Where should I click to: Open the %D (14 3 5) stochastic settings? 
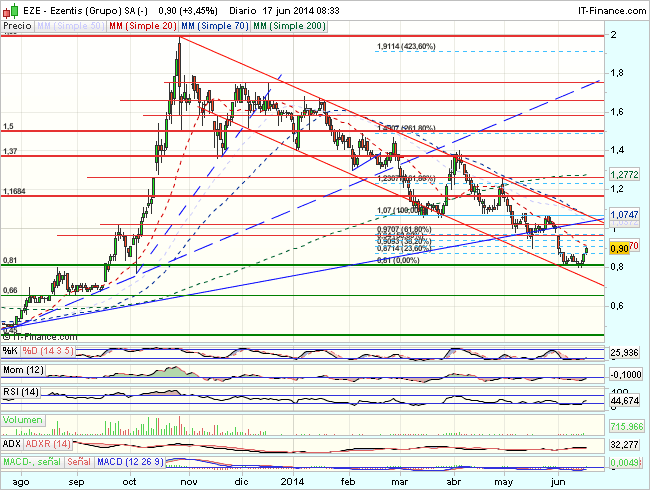click(x=48, y=351)
